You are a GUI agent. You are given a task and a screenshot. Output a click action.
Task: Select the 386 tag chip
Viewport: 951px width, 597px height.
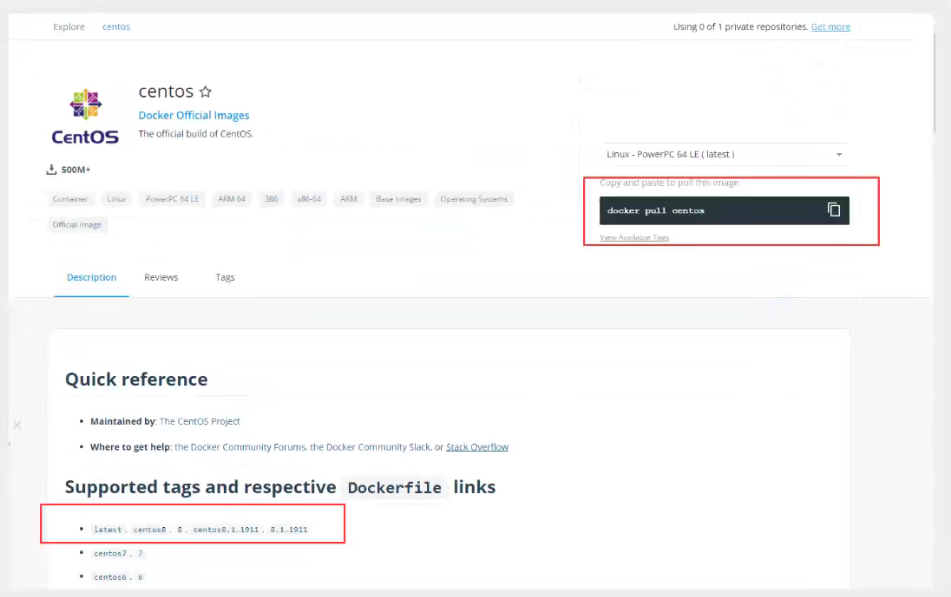[x=271, y=199]
